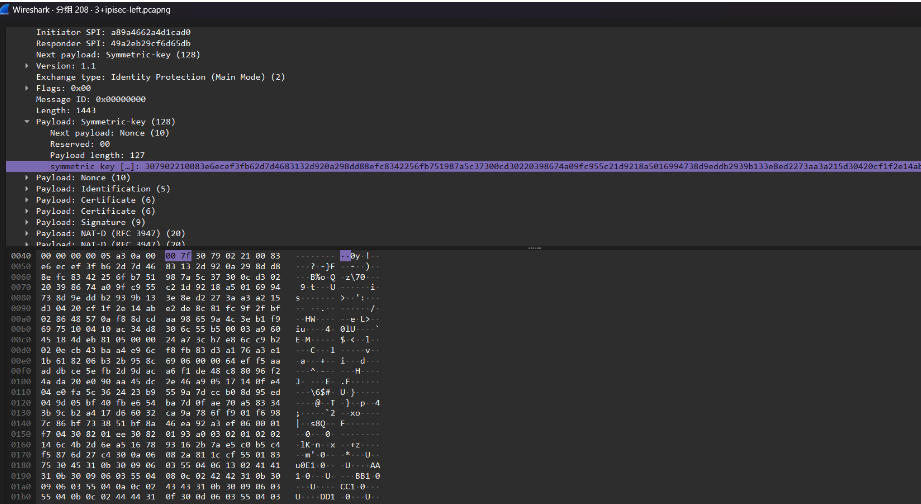Click ASCII text '\6$#' in hex pane

pyautogui.click(x=321, y=392)
